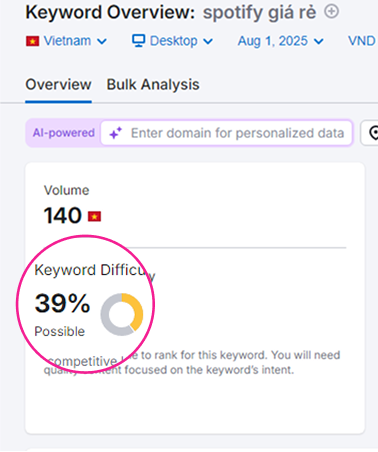Click the AI-powered label badge
Screen dimensions: 378x452
(63, 133)
